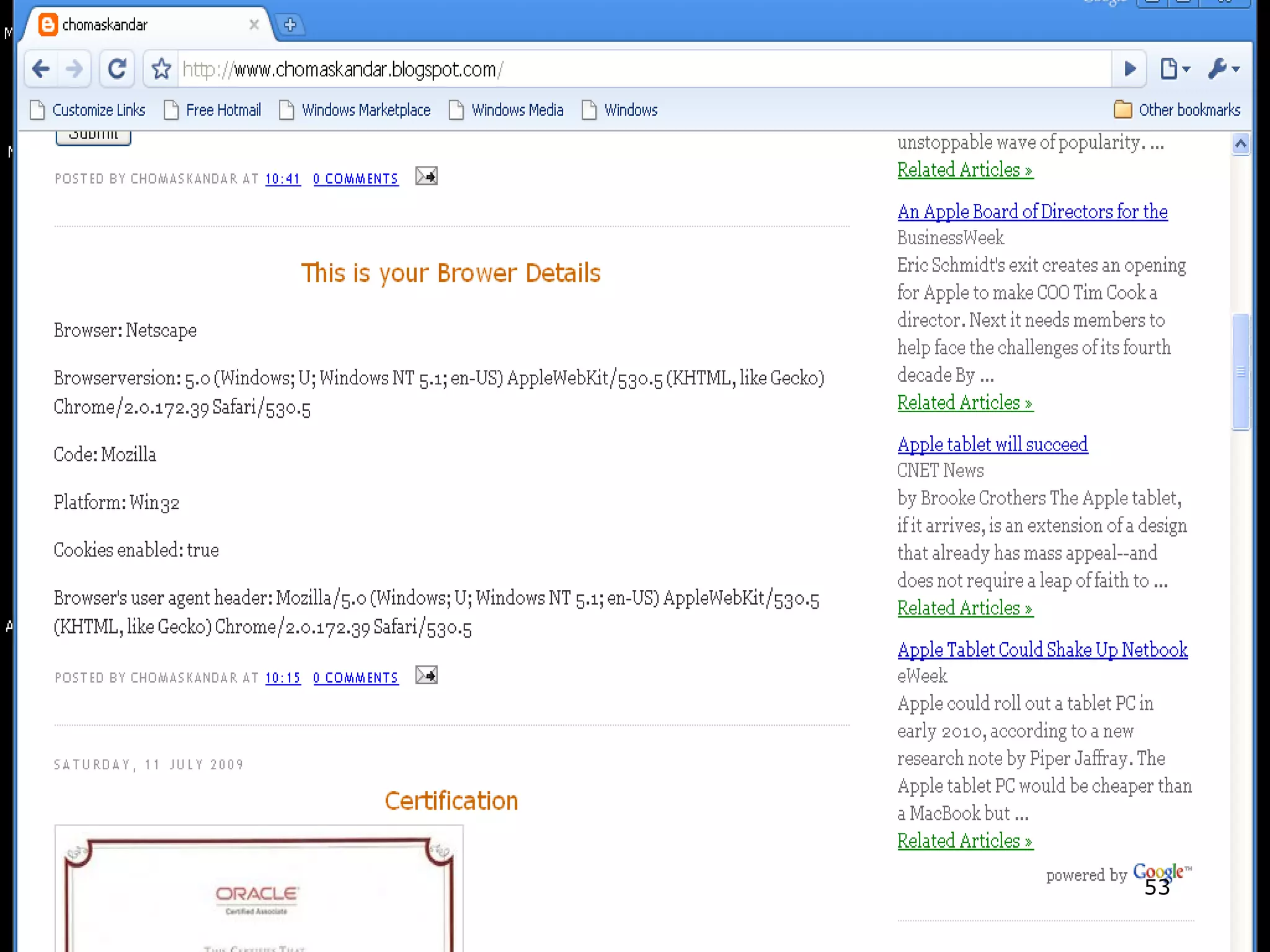The width and height of the screenshot is (1270, 952).
Task: Email the 10:15 post via envelope icon
Action: pos(426,676)
